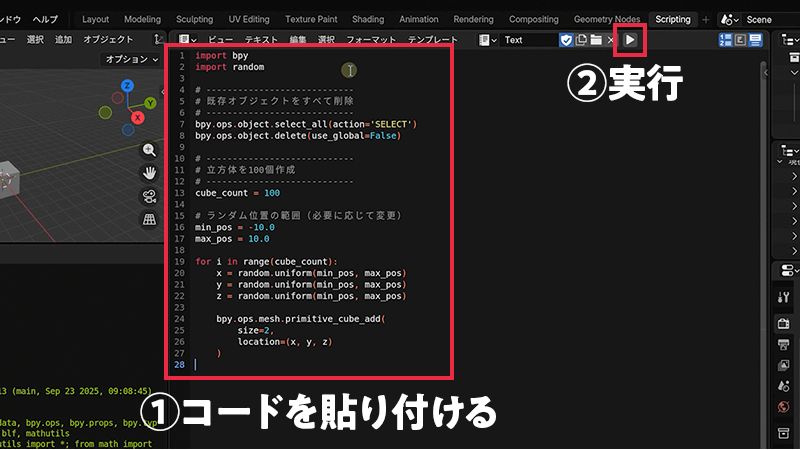Open the Scene properties tab
This screenshot has width=800, height=450.
(784, 386)
